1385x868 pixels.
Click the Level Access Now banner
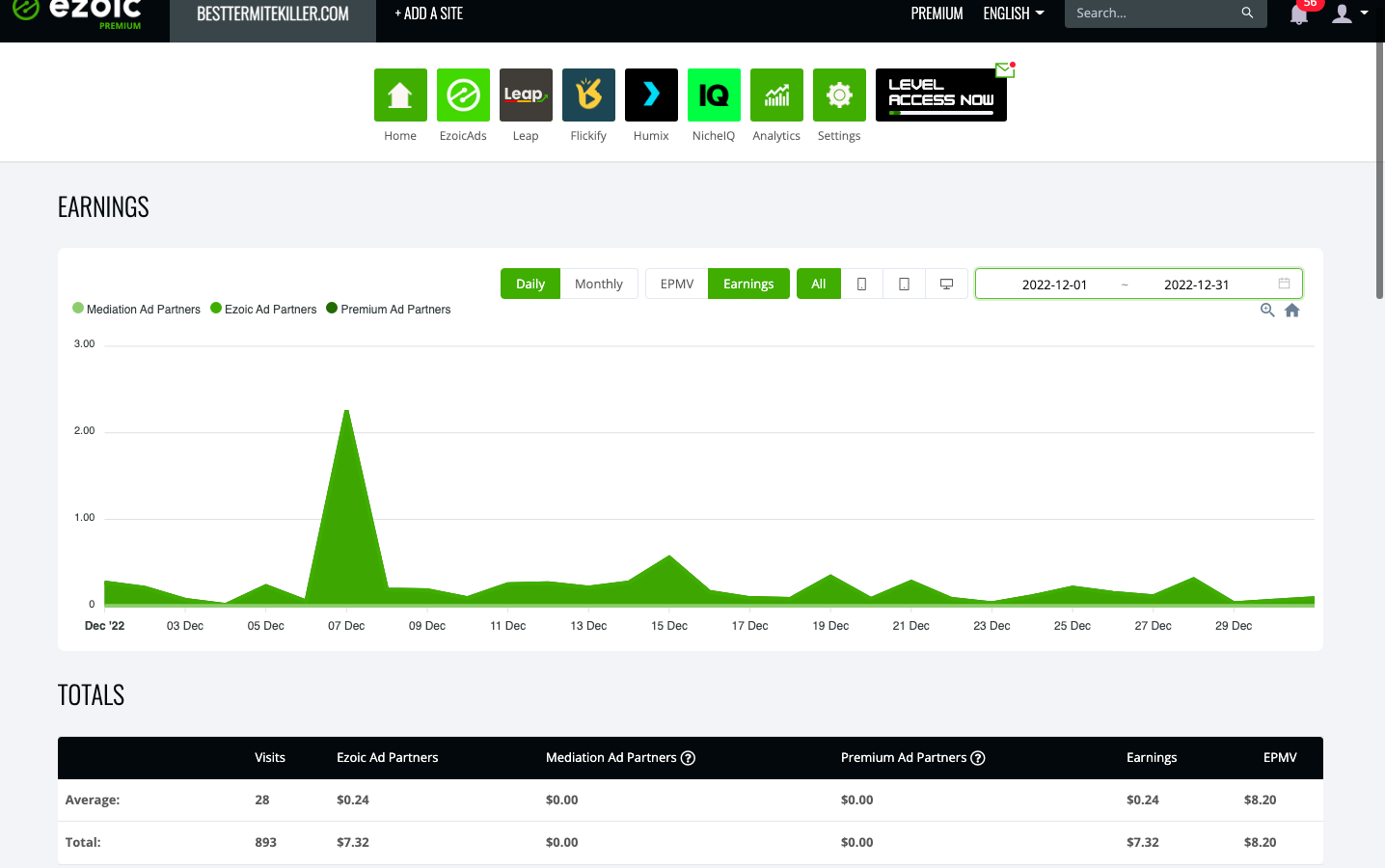click(x=940, y=95)
